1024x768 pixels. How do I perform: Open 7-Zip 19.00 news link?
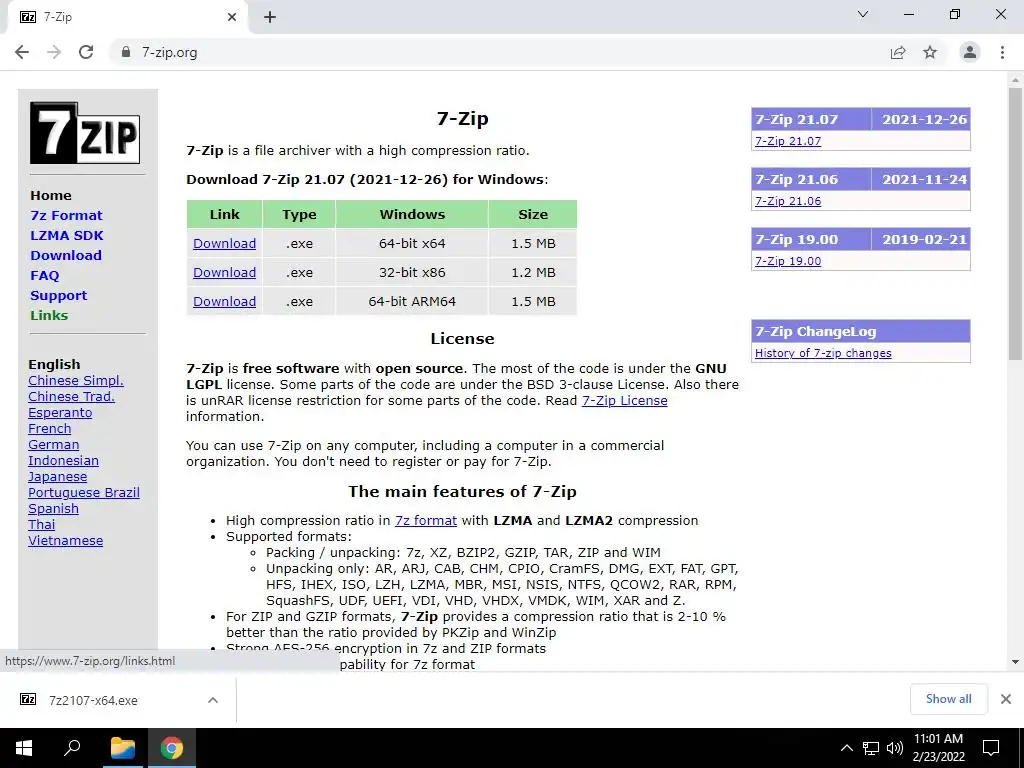(x=788, y=261)
